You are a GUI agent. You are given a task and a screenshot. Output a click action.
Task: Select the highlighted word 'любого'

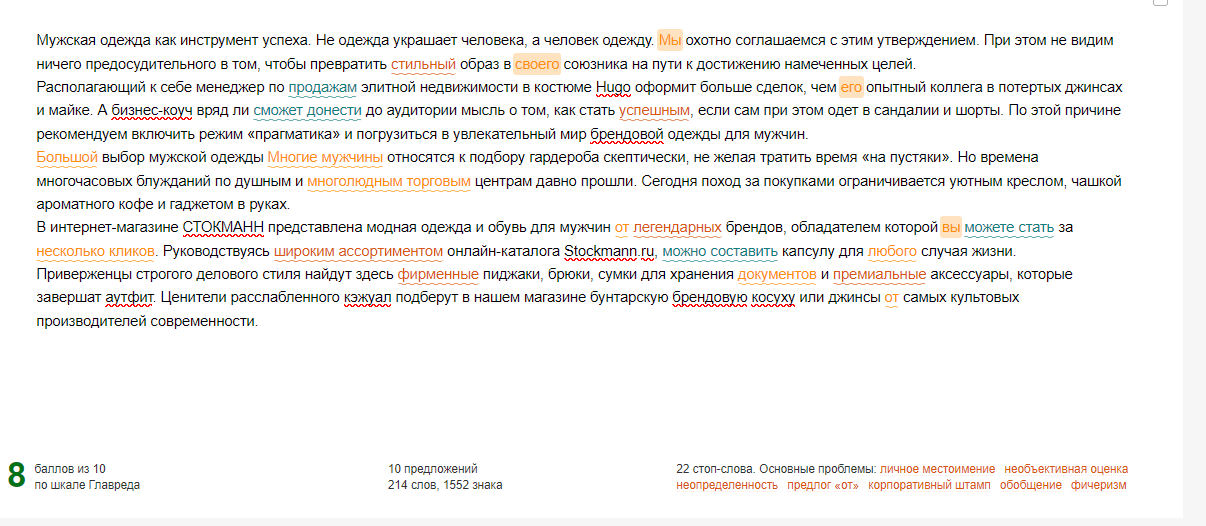coord(892,251)
